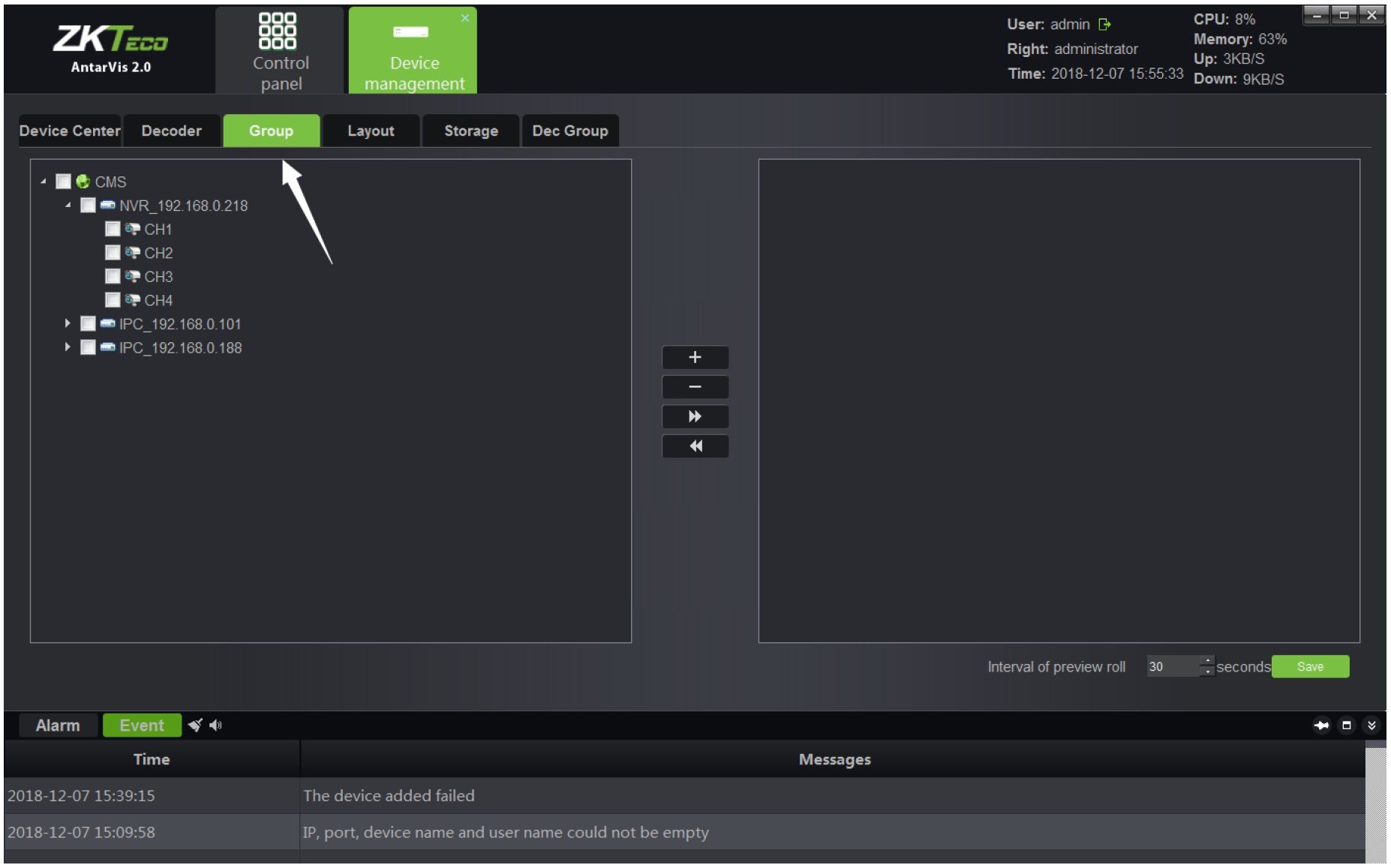Click the add-all double right arrow button
Image resolution: width=1391 pixels, height=868 pixels.
(695, 417)
